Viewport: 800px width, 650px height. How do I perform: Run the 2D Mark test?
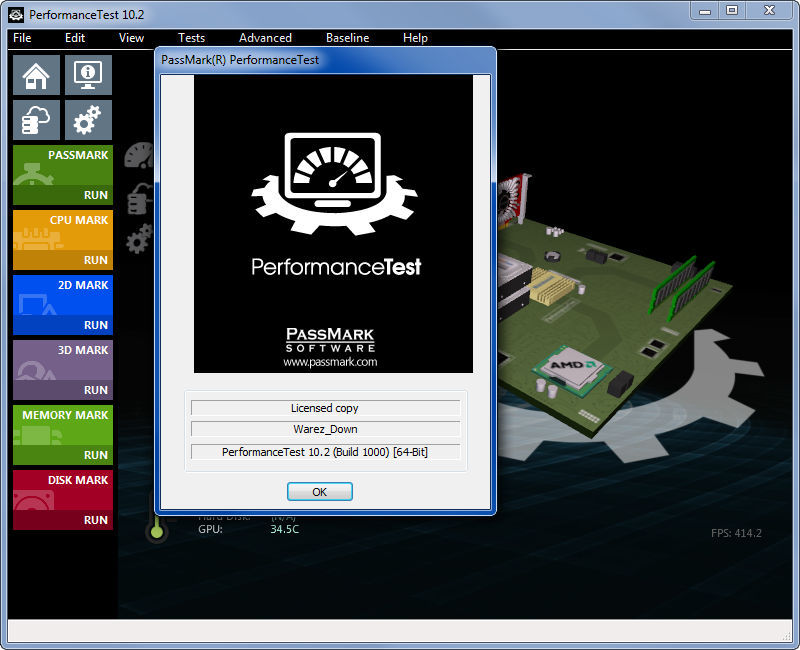pos(95,325)
